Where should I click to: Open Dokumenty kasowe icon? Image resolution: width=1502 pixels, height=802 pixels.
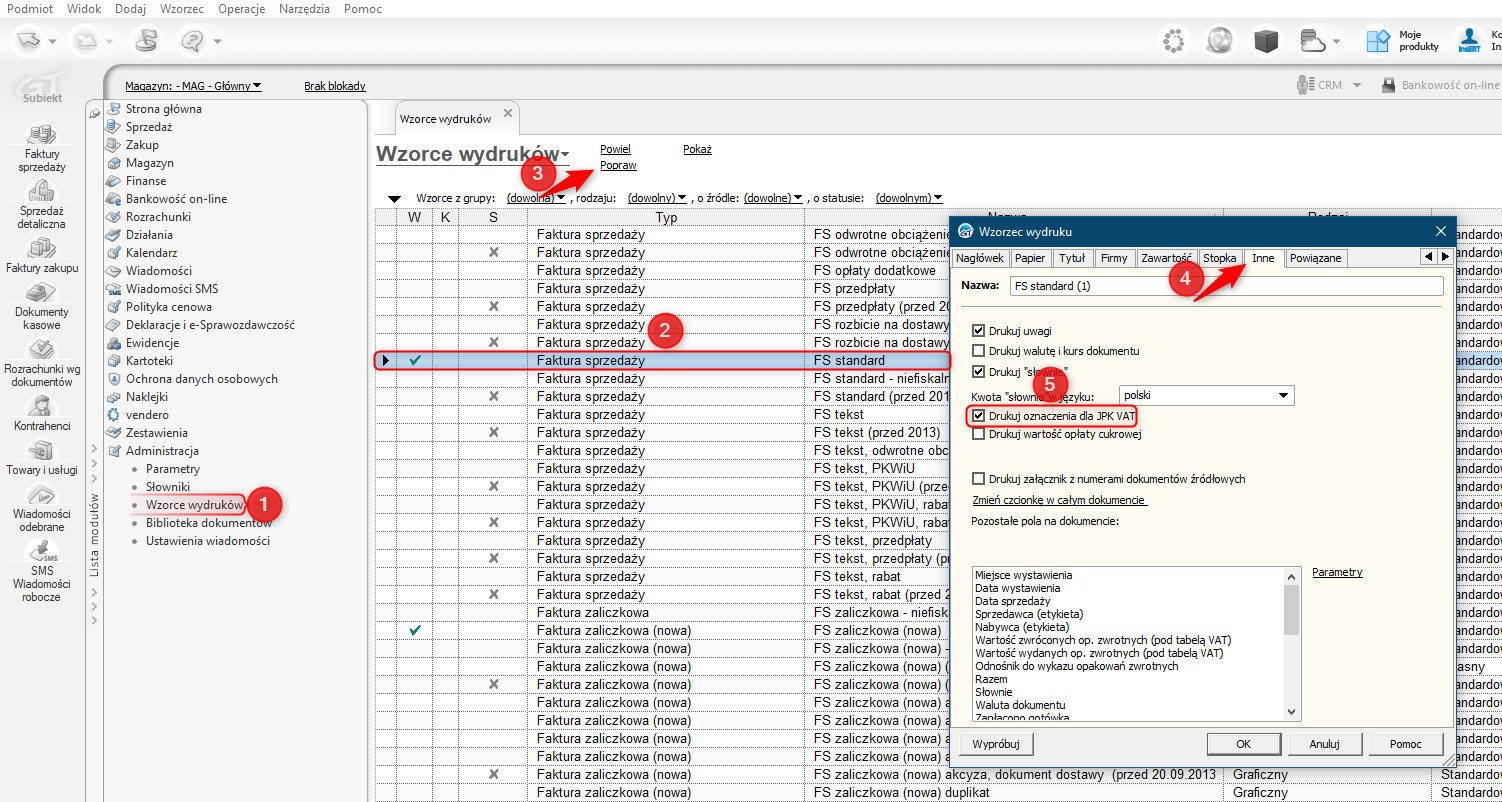(42, 294)
